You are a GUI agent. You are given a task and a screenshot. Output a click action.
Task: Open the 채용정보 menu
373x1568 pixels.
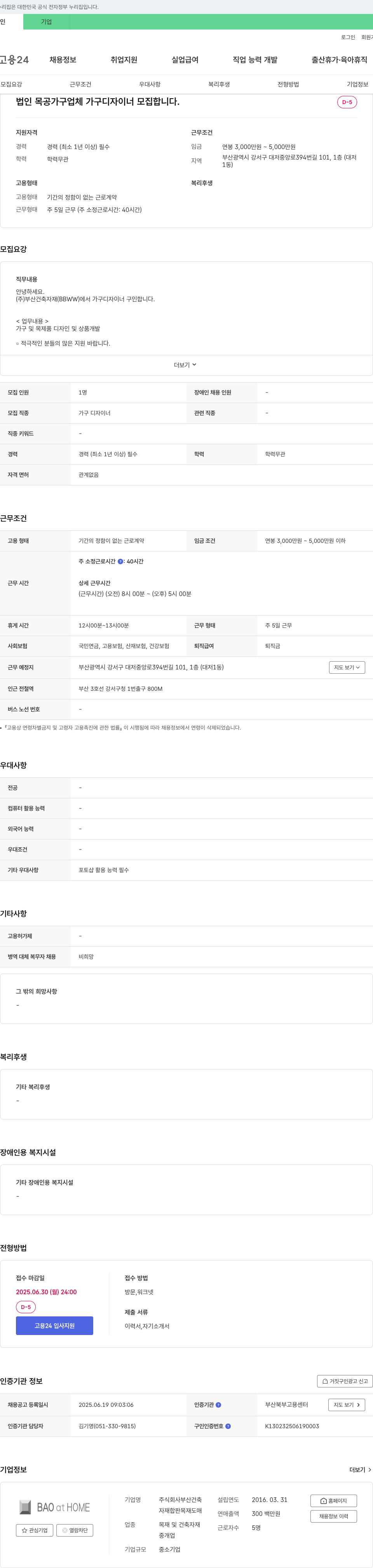63,60
